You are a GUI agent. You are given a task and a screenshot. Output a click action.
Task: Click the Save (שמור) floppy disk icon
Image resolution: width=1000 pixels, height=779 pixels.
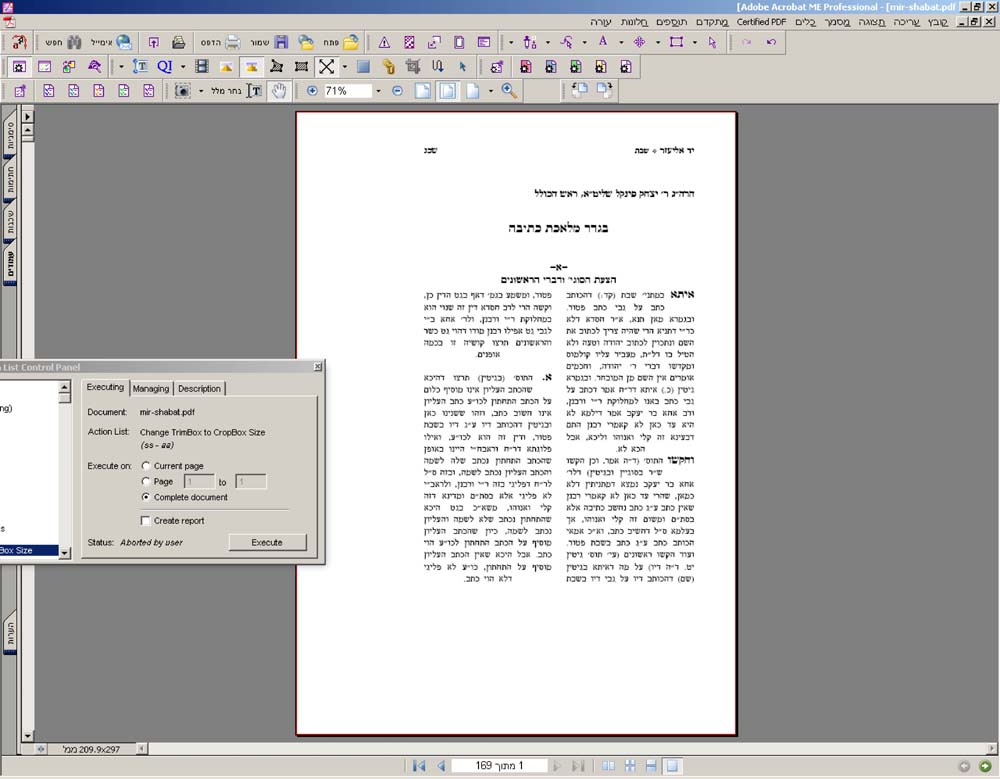(x=281, y=43)
